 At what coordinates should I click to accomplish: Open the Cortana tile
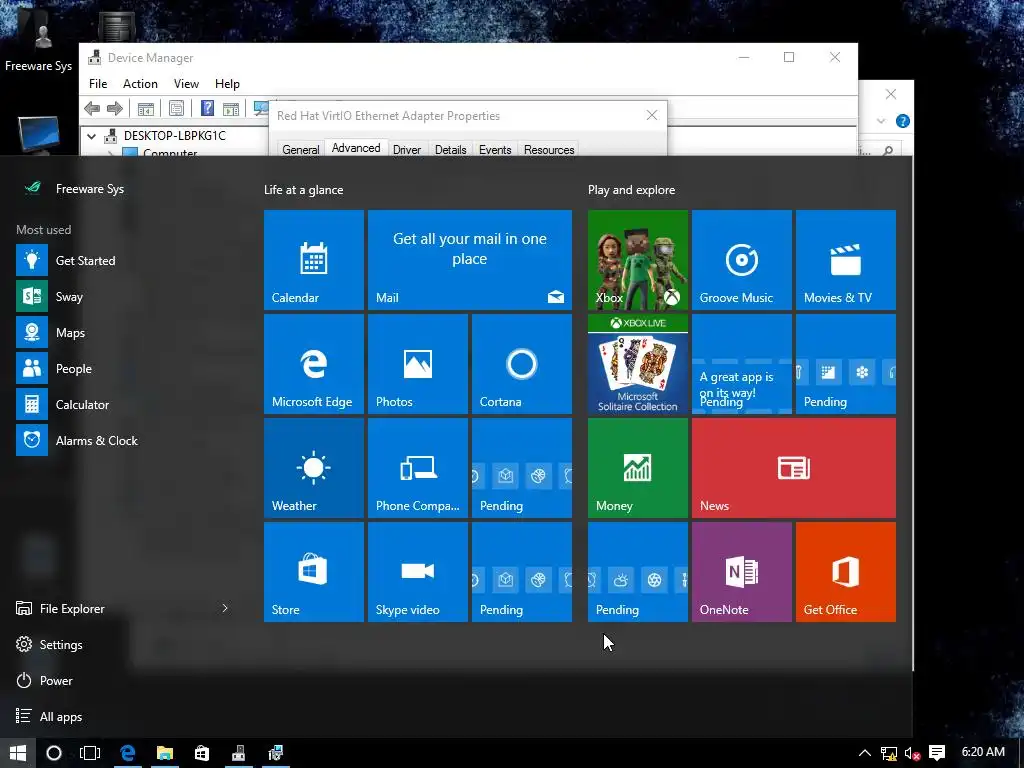522,364
